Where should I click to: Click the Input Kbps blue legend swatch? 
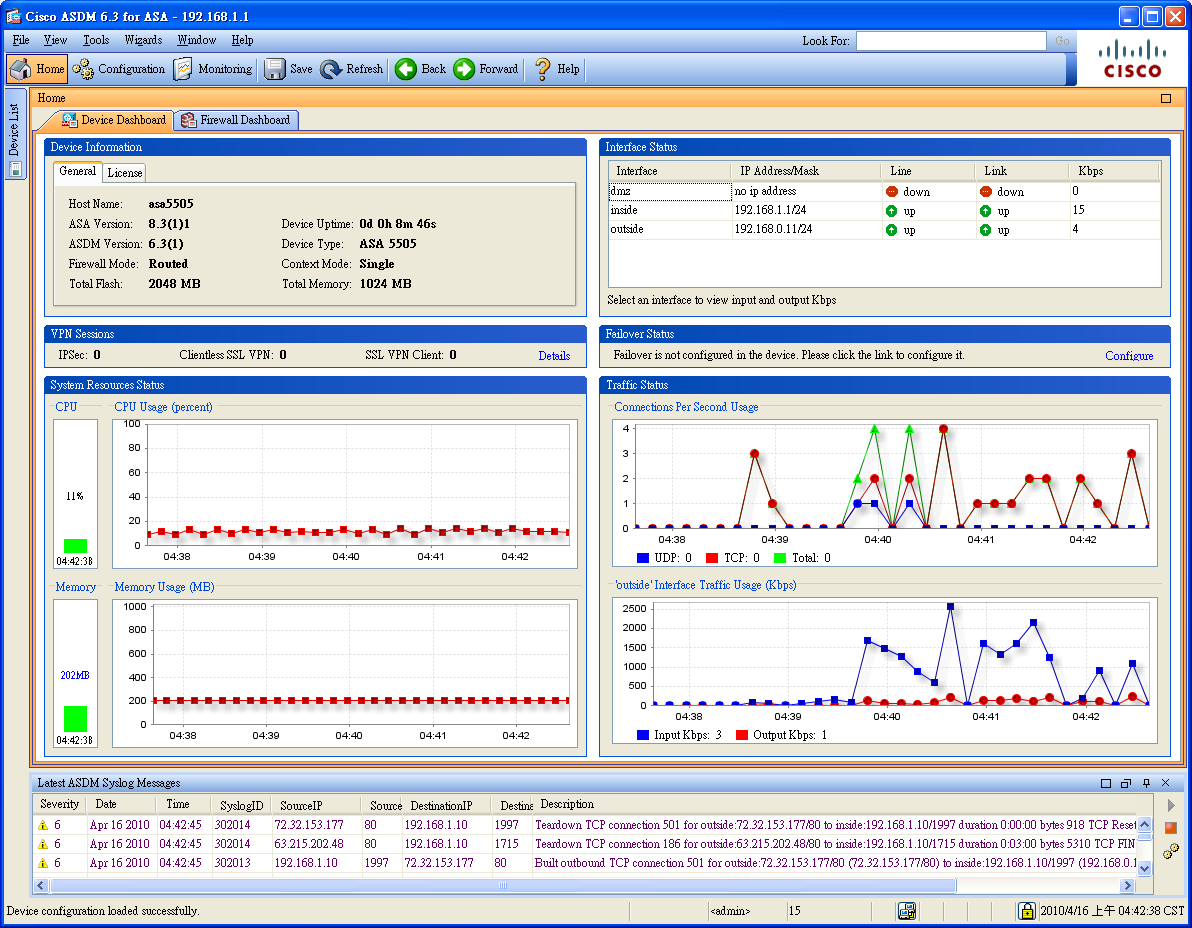tap(643, 735)
